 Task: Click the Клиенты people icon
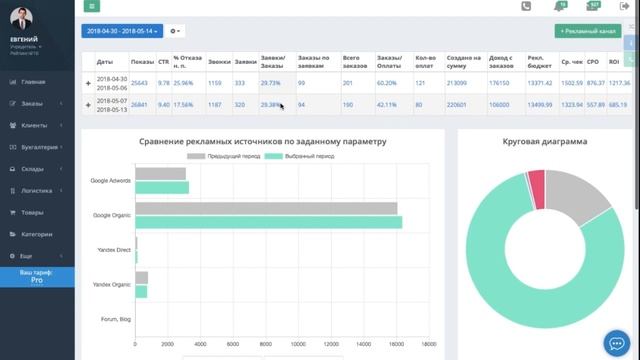click(13, 125)
